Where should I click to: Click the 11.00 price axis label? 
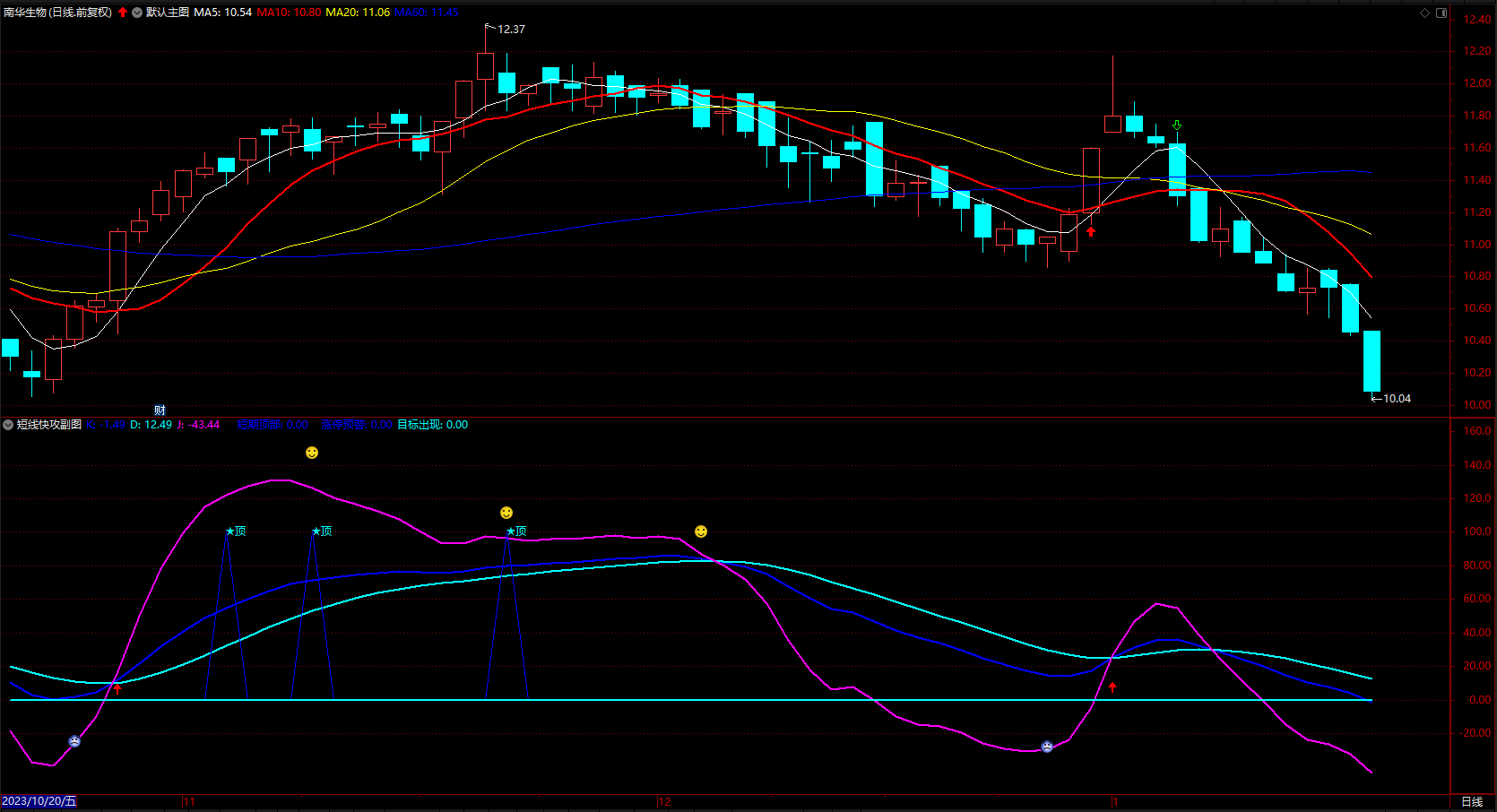pyautogui.click(x=1477, y=245)
